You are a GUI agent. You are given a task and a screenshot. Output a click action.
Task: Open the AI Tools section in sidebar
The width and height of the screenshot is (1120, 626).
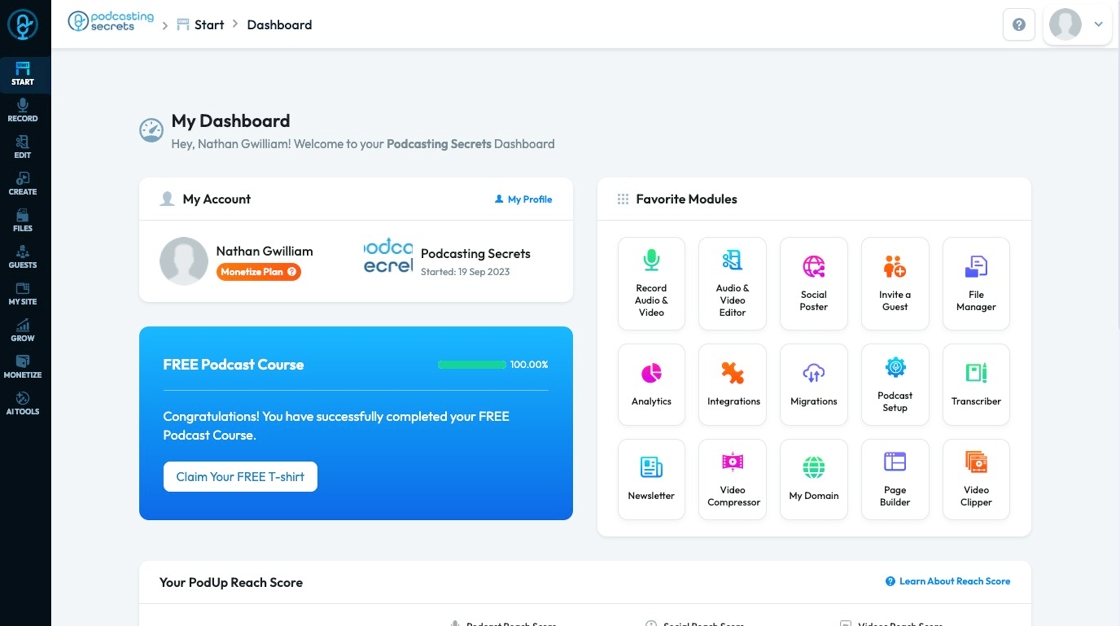click(23, 403)
